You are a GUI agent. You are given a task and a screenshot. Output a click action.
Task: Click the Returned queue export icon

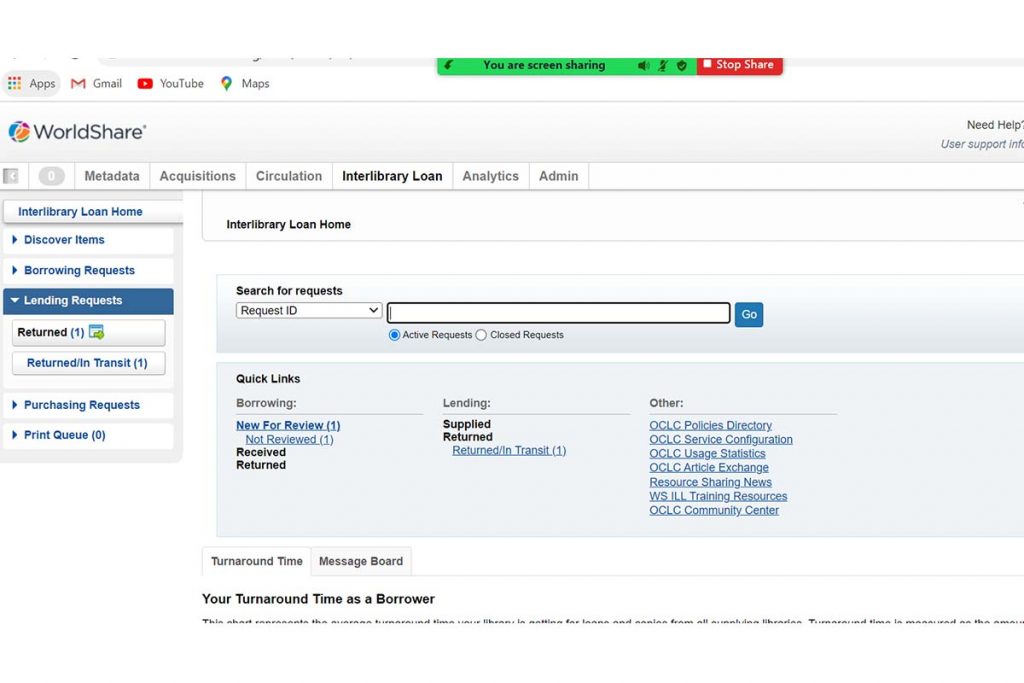(96, 332)
